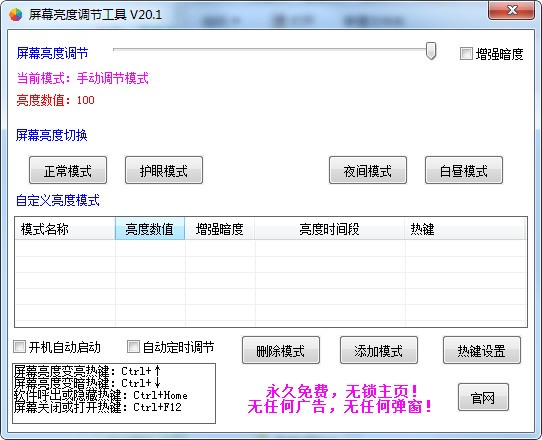Activate 护眼模式 button

164,170
